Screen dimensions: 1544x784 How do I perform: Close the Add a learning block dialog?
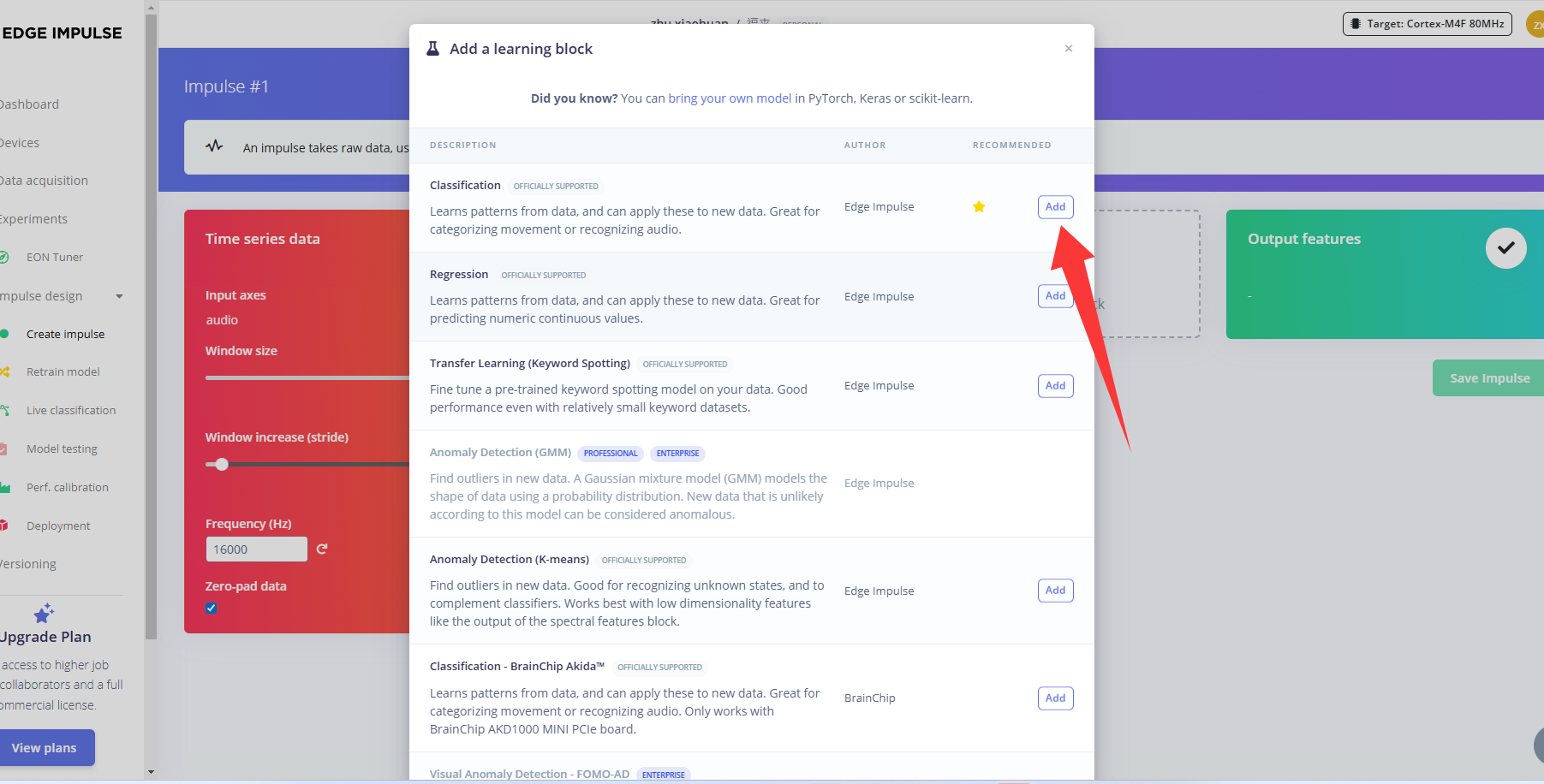(1068, 49)
